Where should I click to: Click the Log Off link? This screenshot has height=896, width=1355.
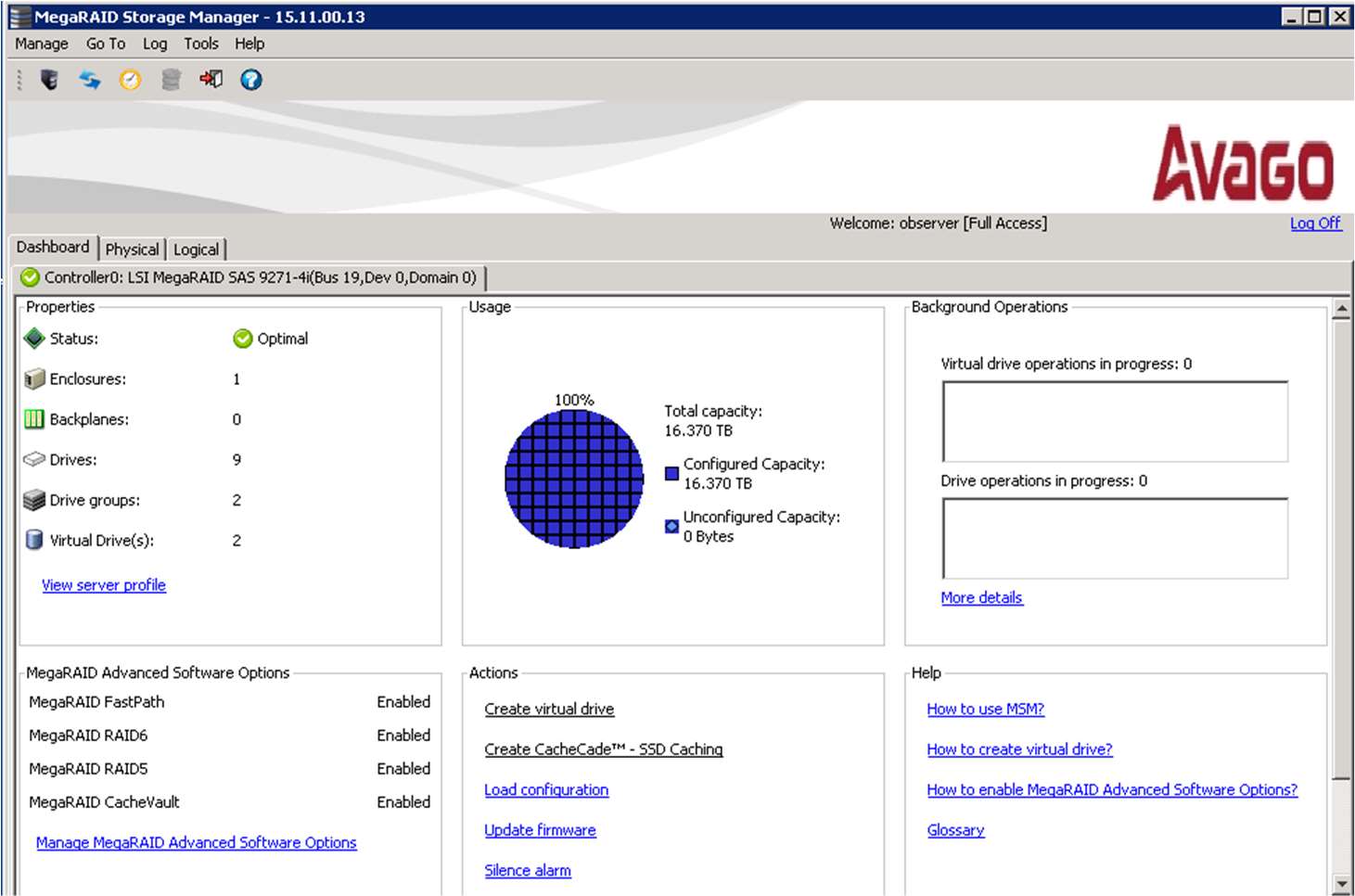[1315, 223]
